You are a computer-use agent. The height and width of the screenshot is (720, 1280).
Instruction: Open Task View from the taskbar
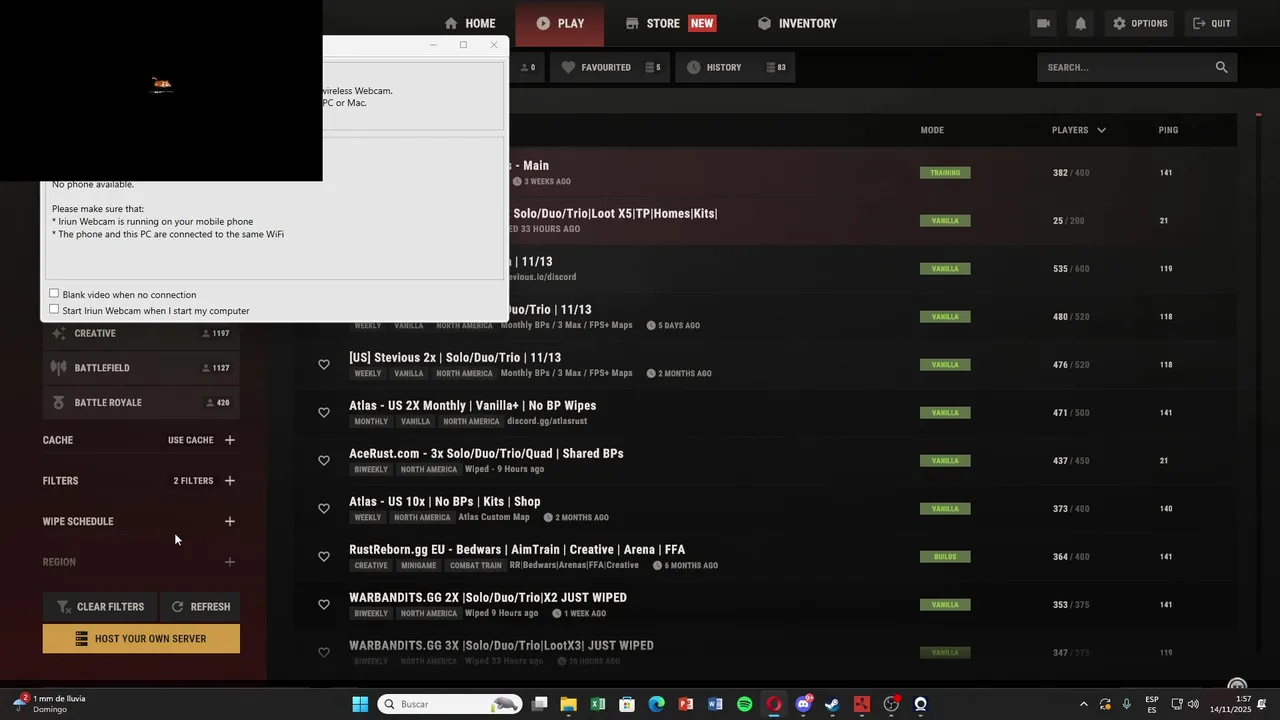coord(539,704)
